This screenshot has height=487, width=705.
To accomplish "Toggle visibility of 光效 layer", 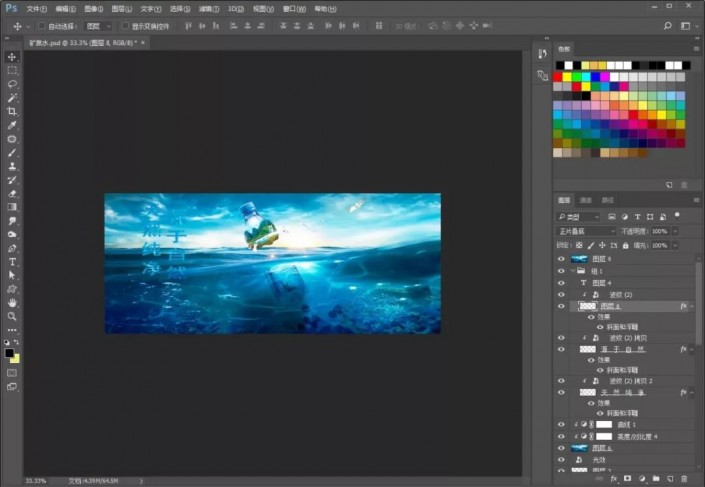I will tap(561, 460).
